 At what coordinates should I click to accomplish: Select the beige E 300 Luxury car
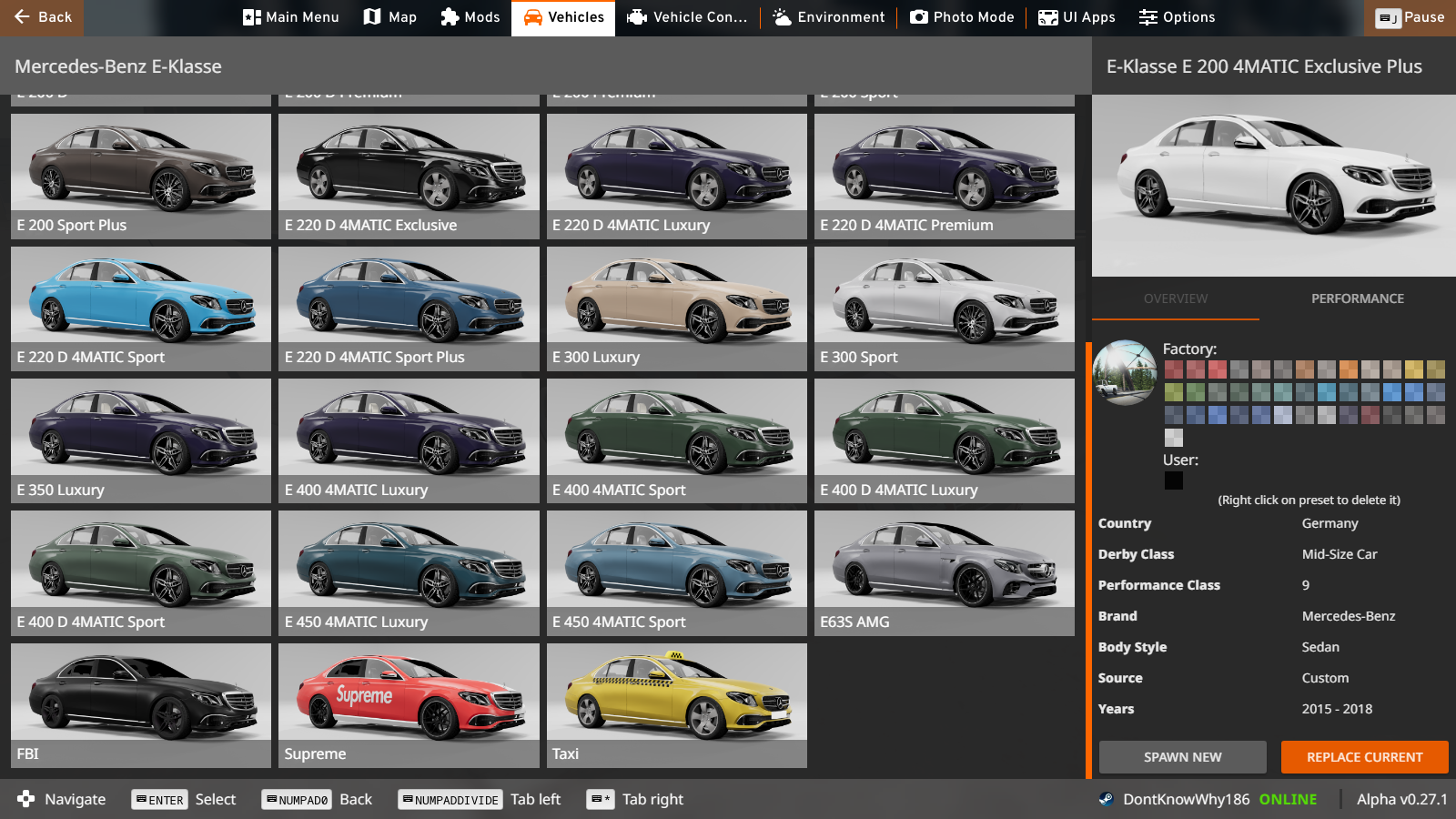(x=677, y=308)
